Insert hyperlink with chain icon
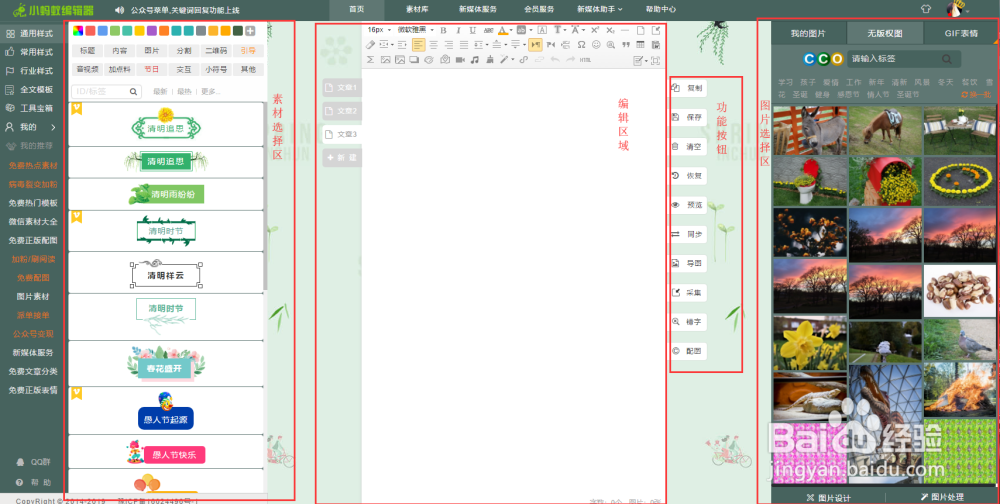The image size is (1000, 504). tap(523, 60)
